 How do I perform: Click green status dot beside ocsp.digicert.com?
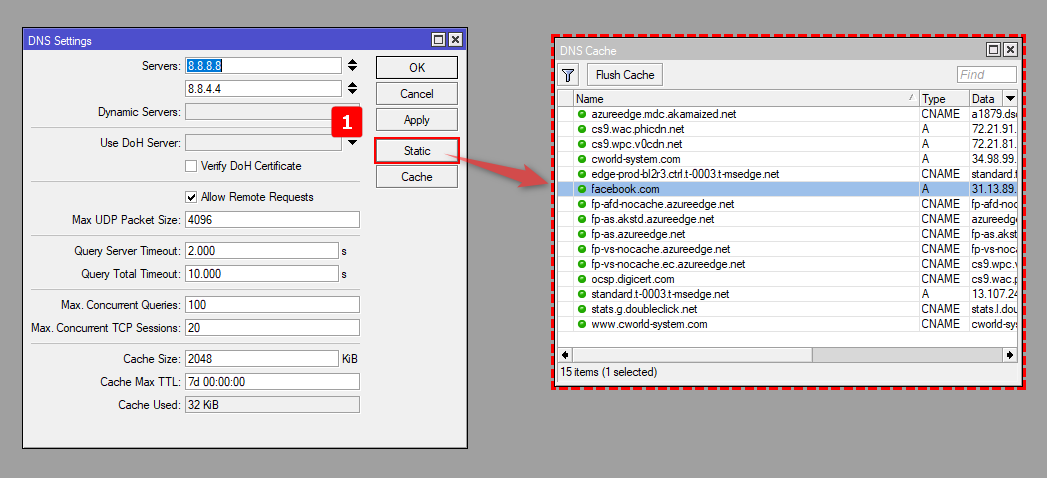tap(582, 279)
